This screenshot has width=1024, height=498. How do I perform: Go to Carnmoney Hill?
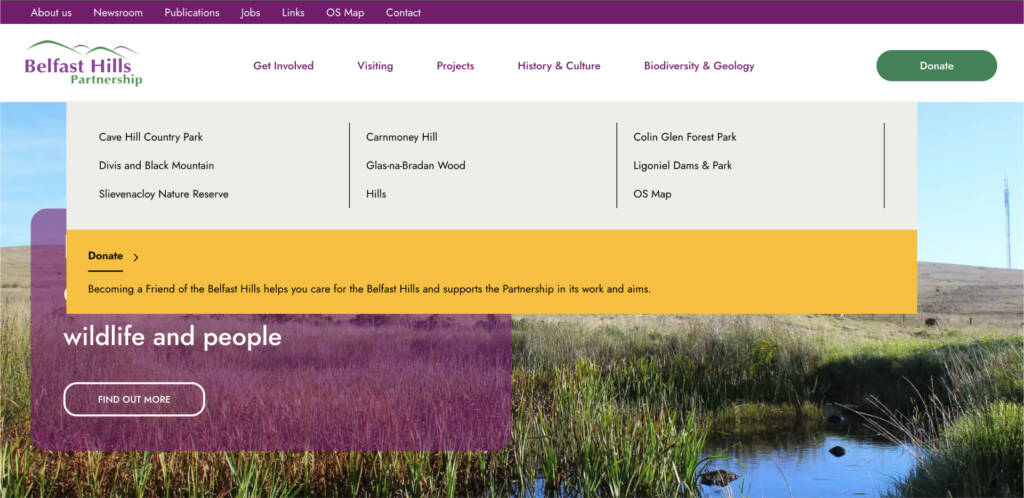(x=402, y=137)
